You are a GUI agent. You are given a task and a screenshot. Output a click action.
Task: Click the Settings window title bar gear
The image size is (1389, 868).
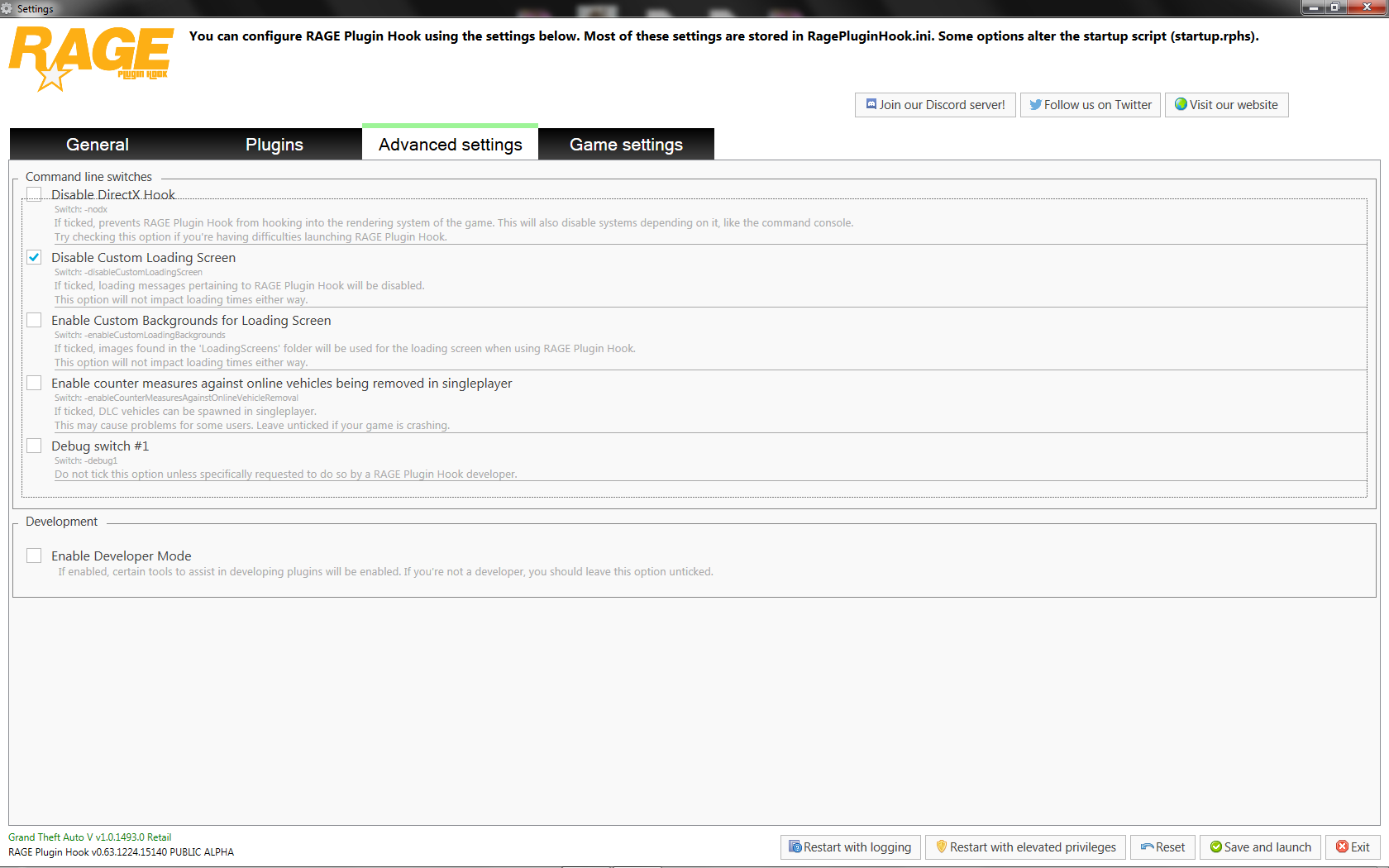pyautogui.click(x=7, y=8)
